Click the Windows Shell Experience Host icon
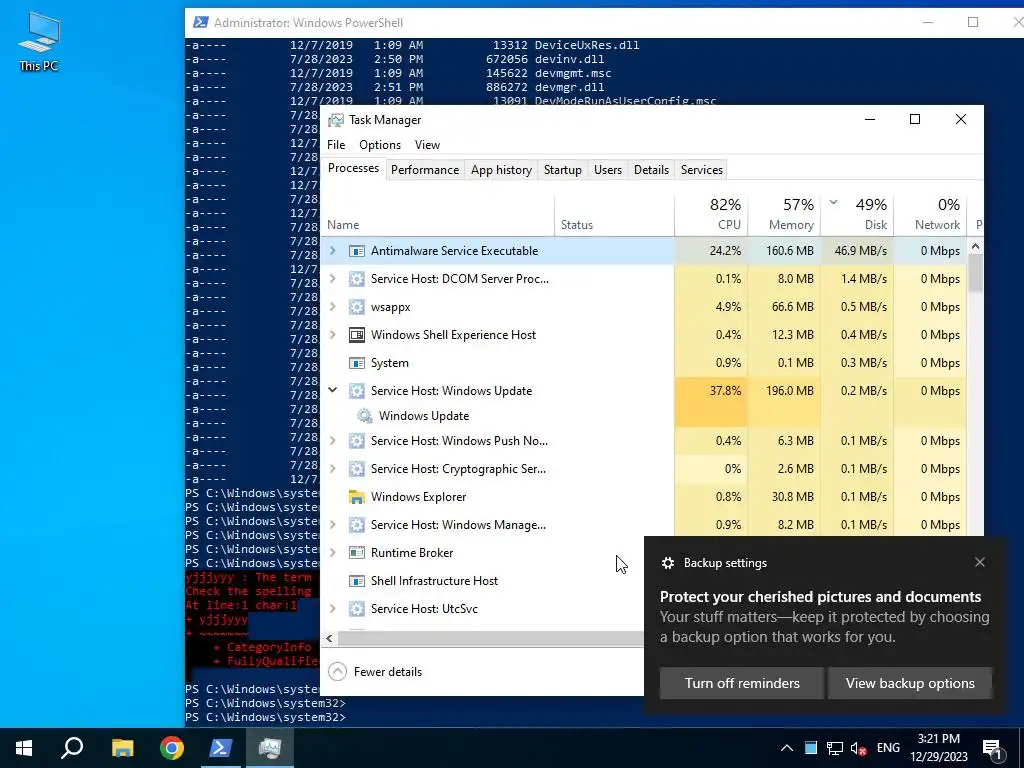 (x=357, y=335)
